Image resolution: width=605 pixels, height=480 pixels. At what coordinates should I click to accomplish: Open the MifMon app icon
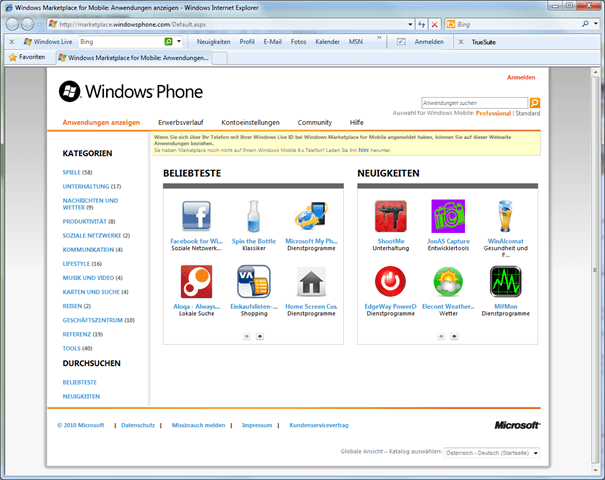505,281
